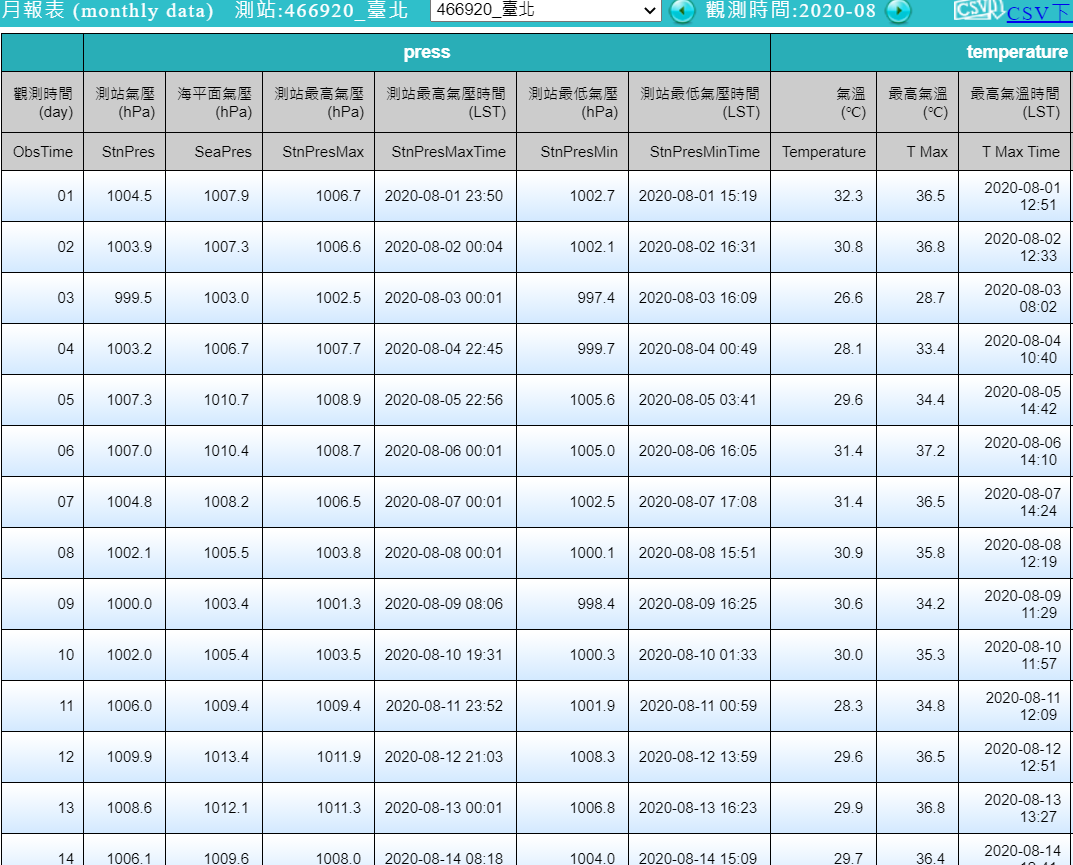The image size is (1073, 865).
Task: Click the ObsTime column header
Action: 43,152
